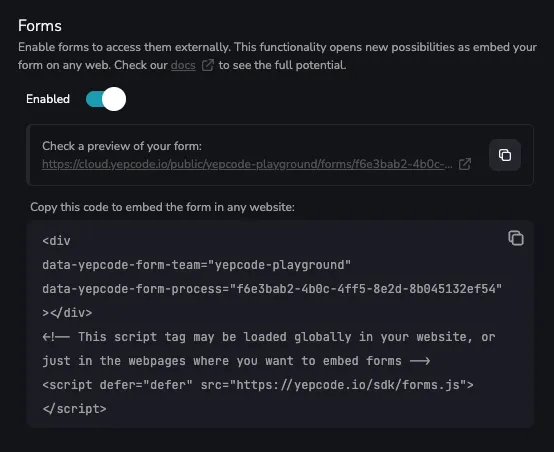Screen dimensions: 554x452
Task: Click the closing ></div> code line
Action: 67,313
